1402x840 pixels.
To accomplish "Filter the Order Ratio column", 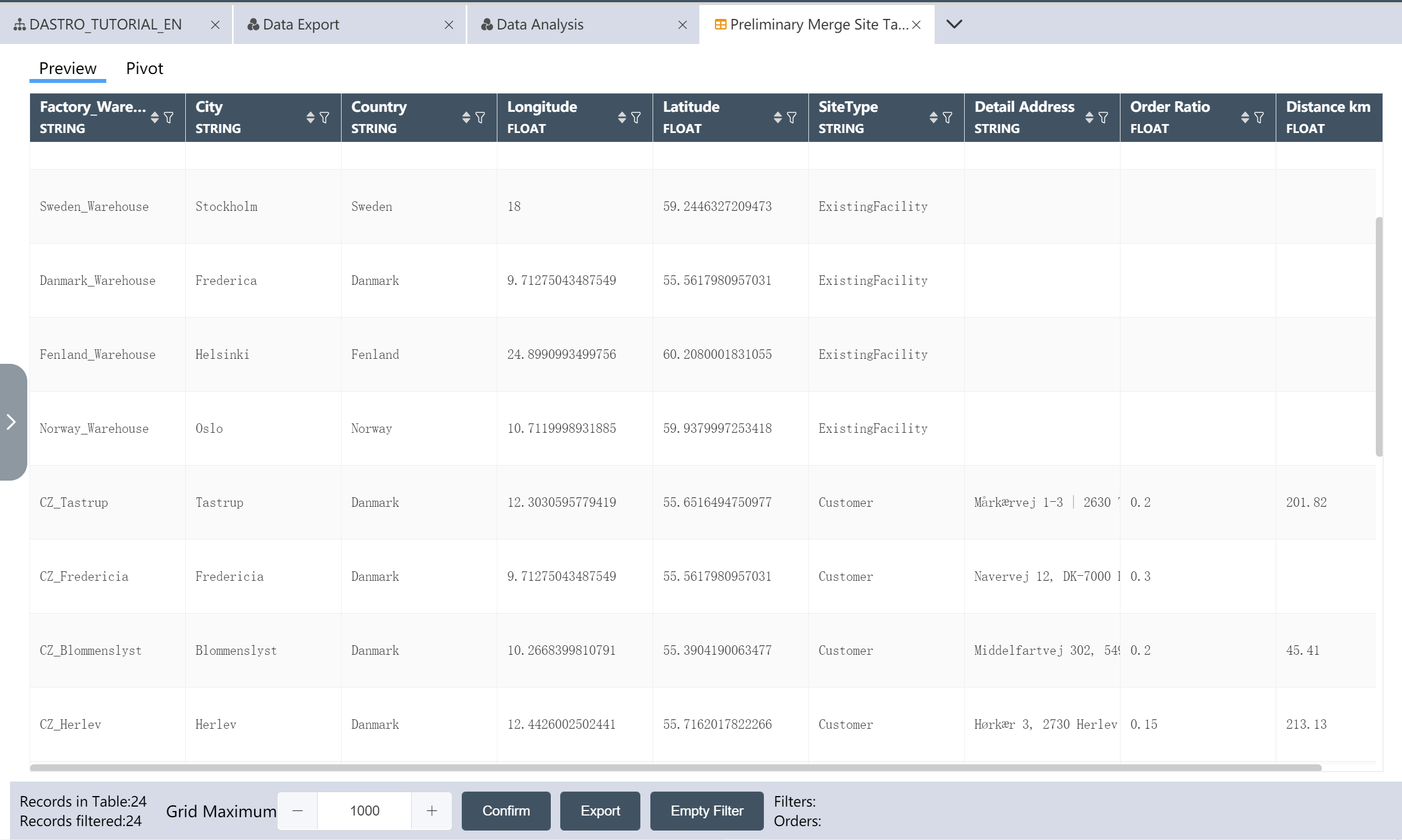I will [1259, 117].
